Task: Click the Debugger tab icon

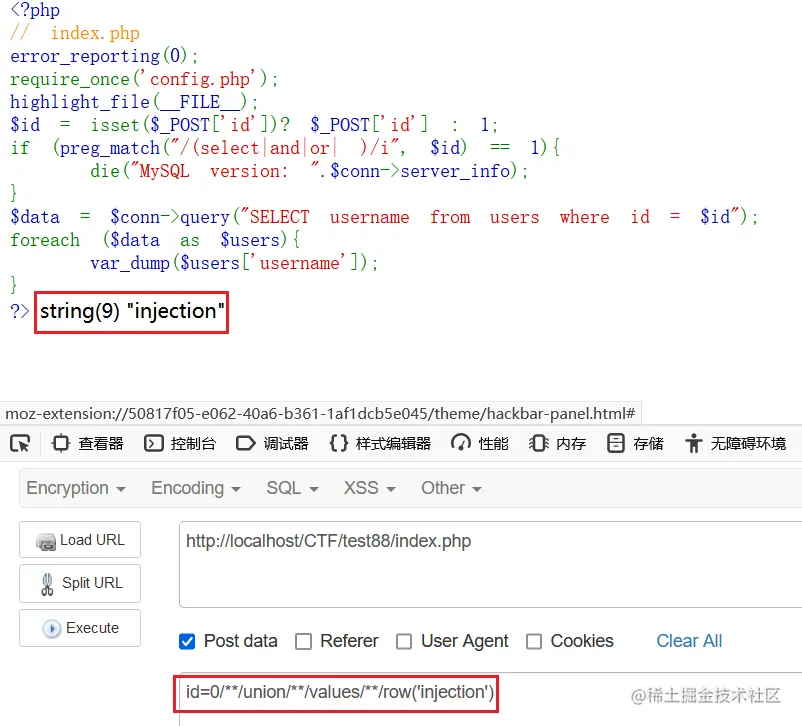Action: click(x=246, y=443)
